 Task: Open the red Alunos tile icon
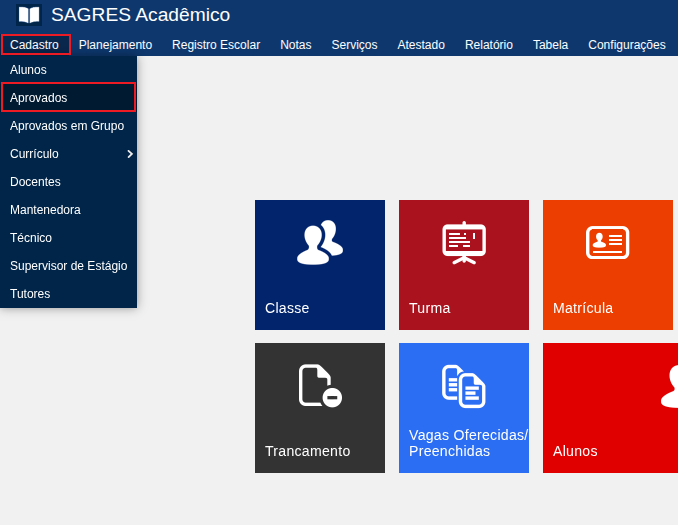point(670,386)
